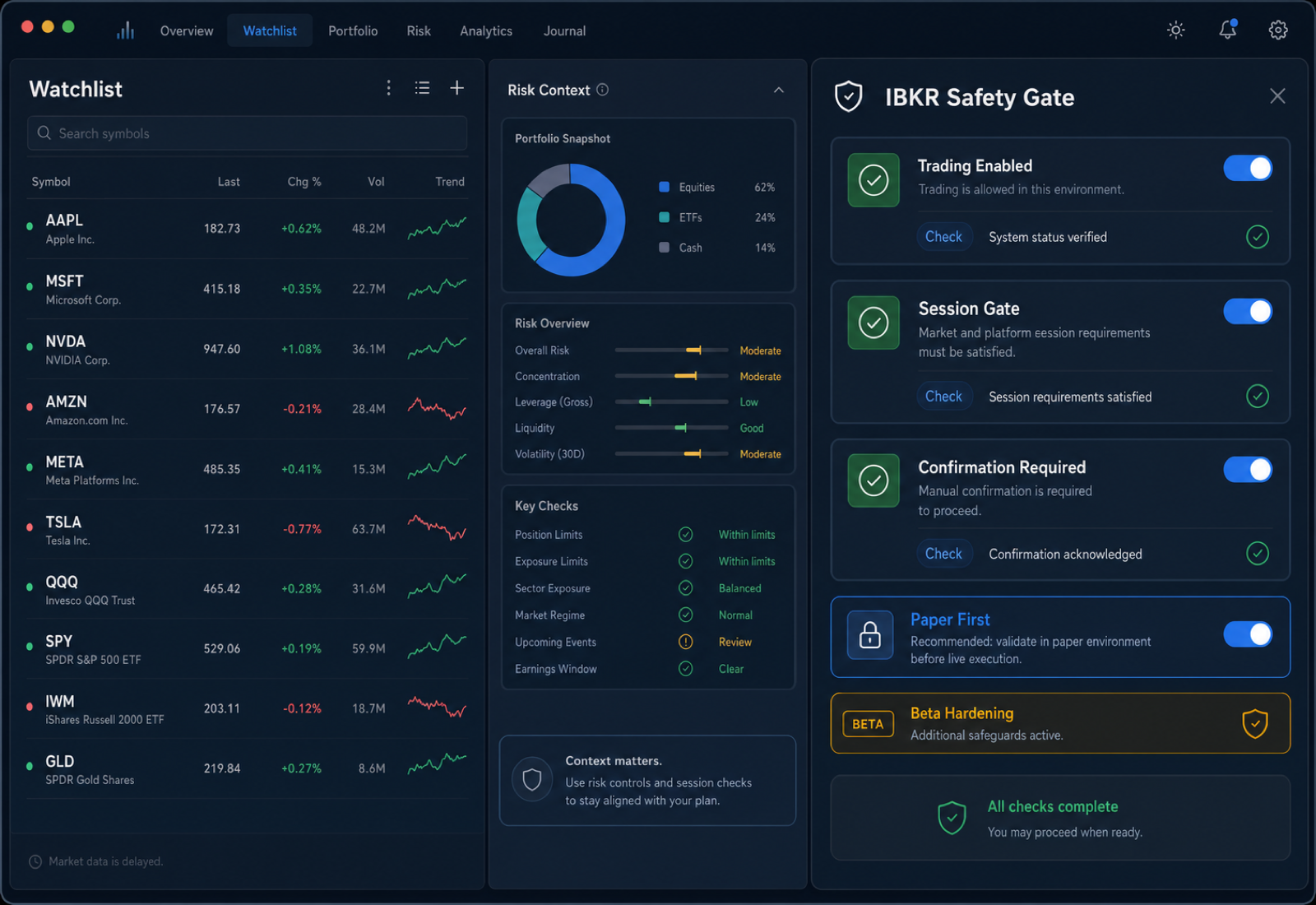
Task: Click QQQ volume 31.6M
Action: (x=368, y=589)
